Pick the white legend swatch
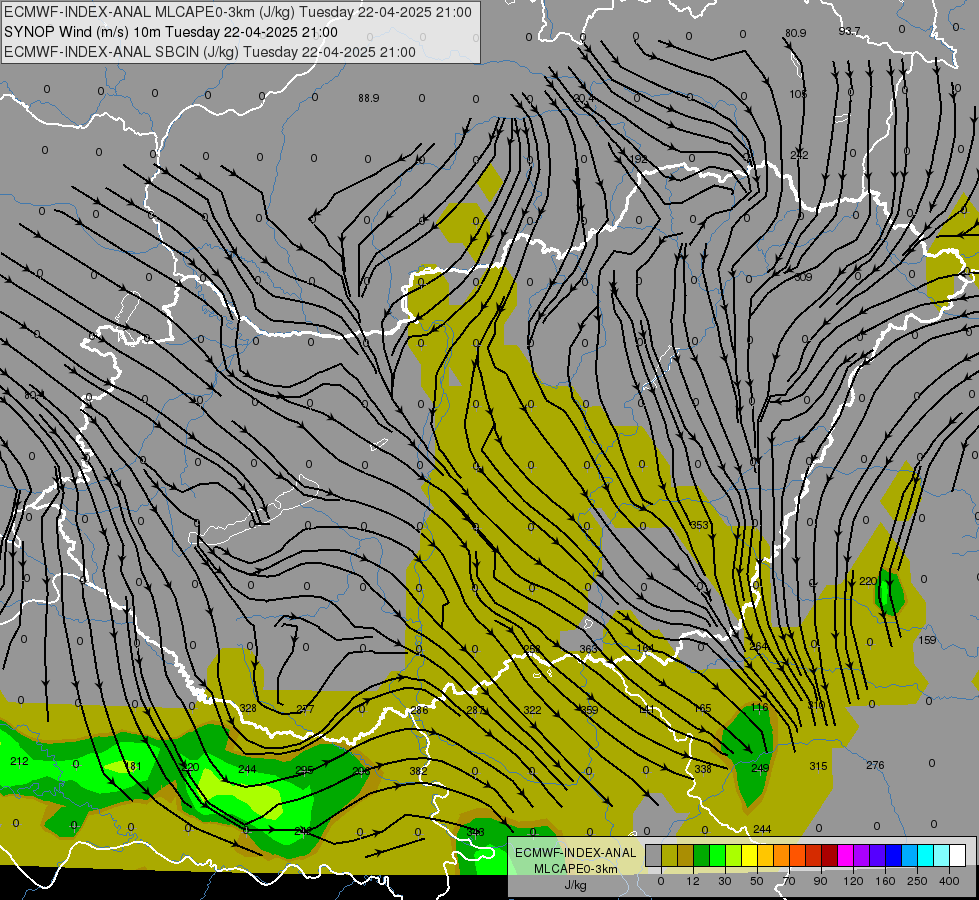Image resolution: width=979 pixels, height=900 pixels. [958, 855]
